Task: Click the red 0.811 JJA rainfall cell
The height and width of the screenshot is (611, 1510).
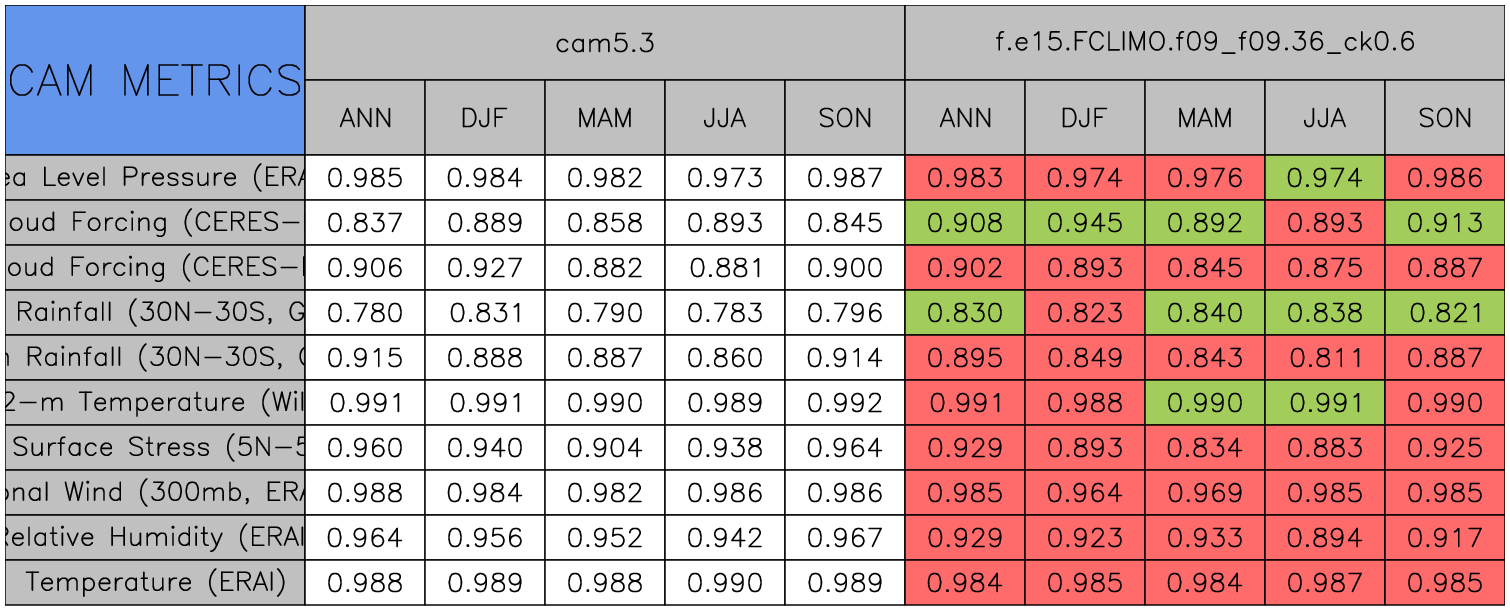Action: click(1325, 358)
